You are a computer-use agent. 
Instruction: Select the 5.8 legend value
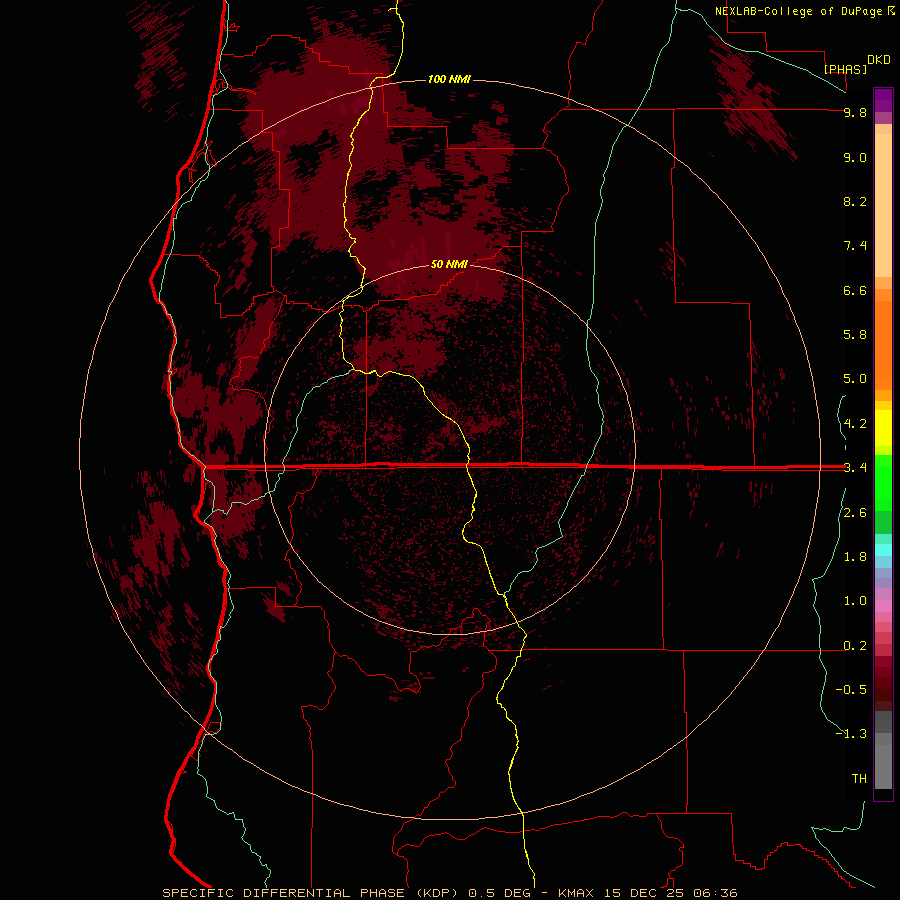855,335
